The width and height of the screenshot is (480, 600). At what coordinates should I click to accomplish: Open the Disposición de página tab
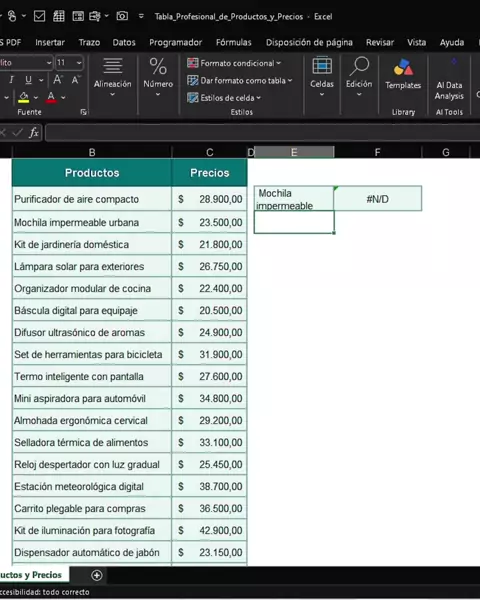point(309,42)
